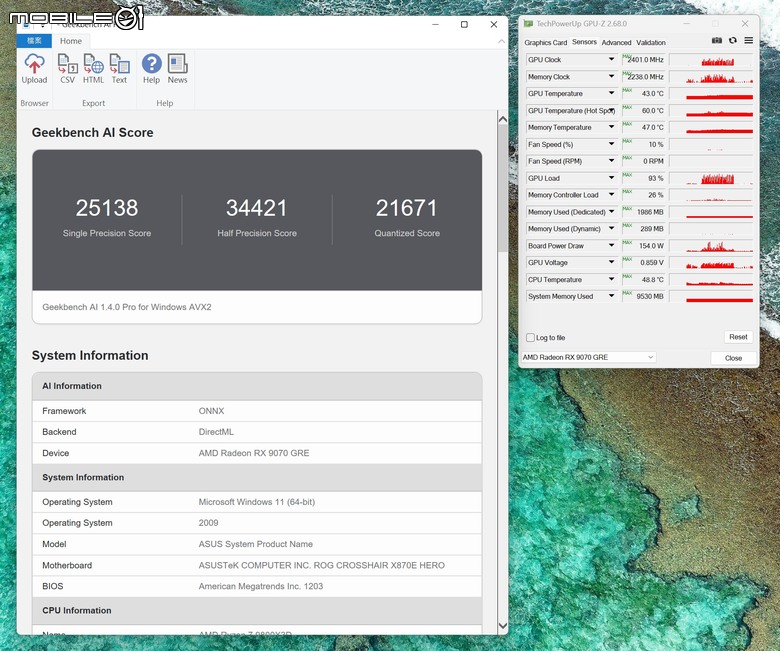Open Memory Controller Load sensor dropdown
This screenshot has width=780, height=651.
pyautogui.click(x=611, y=194)
